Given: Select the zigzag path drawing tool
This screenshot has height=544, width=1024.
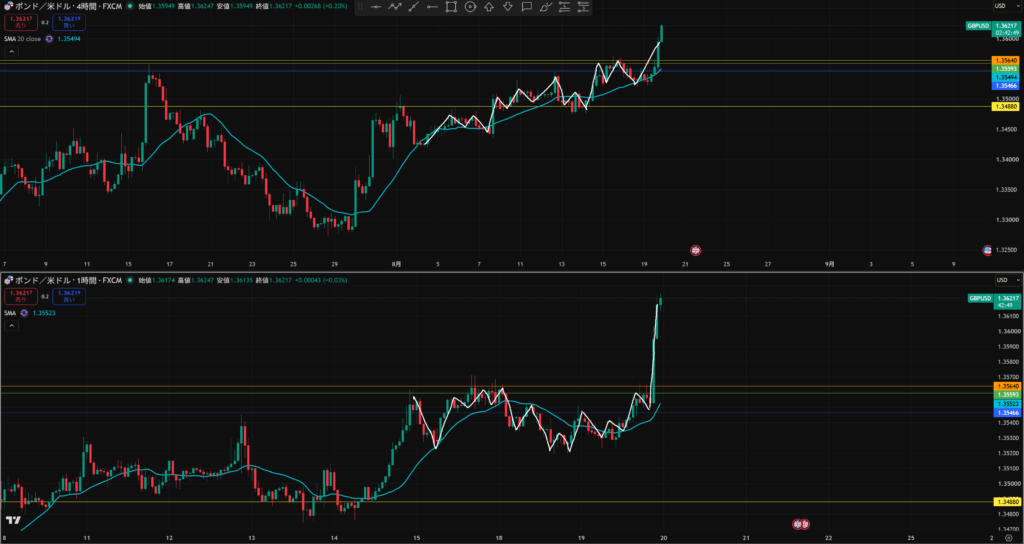Looking at the screenshot, I should point(394,7).
